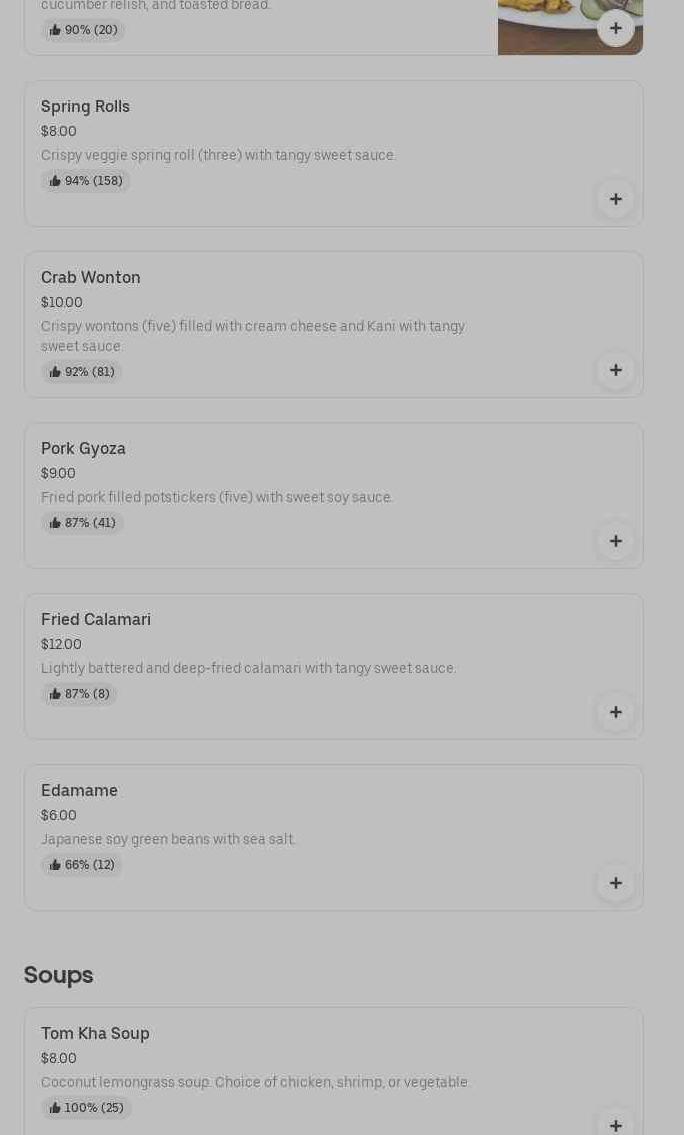Screen dimensions: 684x1135
Task: Tap the plus button on Edamame
Action: coord(616,883)
